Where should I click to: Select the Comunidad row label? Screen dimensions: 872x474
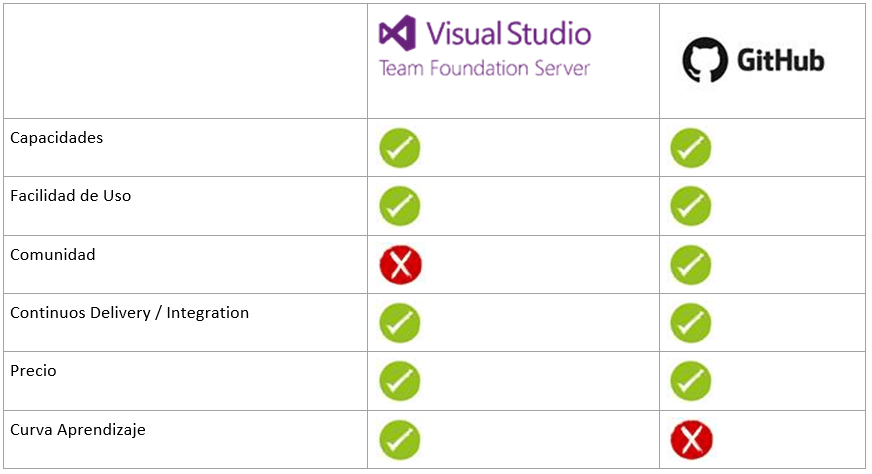52,255
